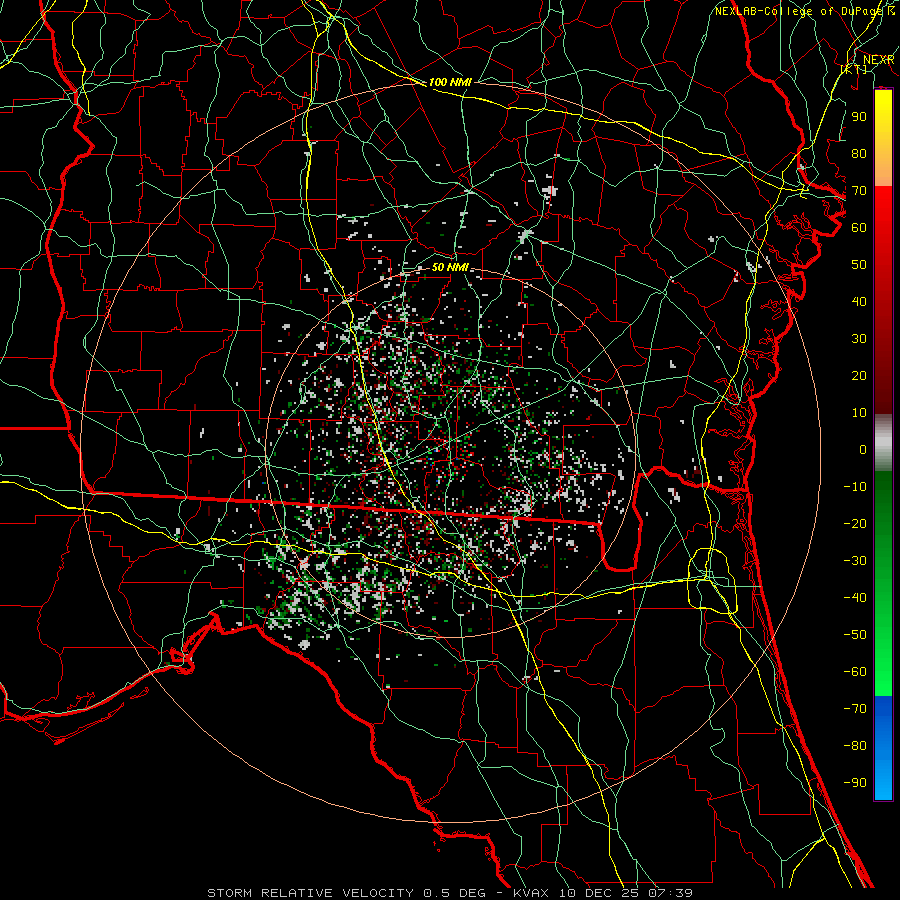Click the 0.5 DEG elevation text
The image size is (900, 900).
click(455, 893)
